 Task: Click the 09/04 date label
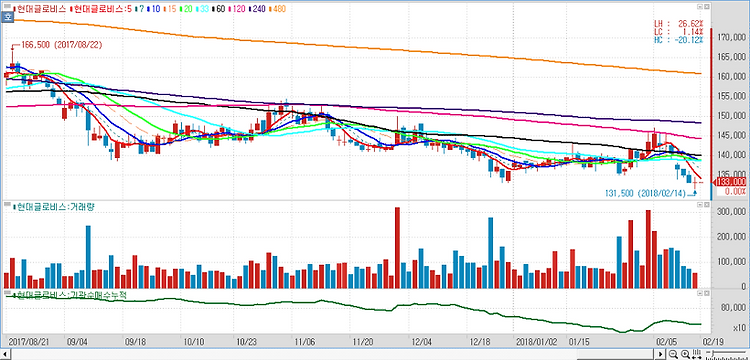[77, 342]
